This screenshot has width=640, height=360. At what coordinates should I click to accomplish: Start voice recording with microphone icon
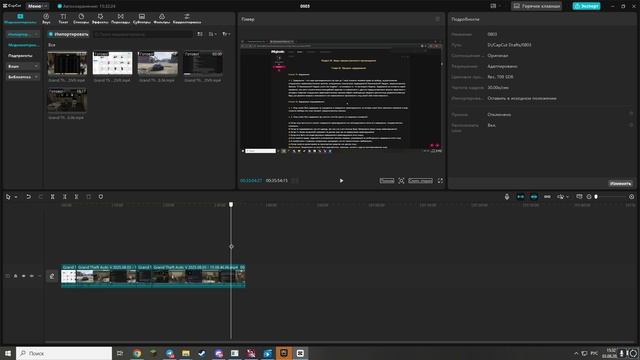(x=507, y=197)
